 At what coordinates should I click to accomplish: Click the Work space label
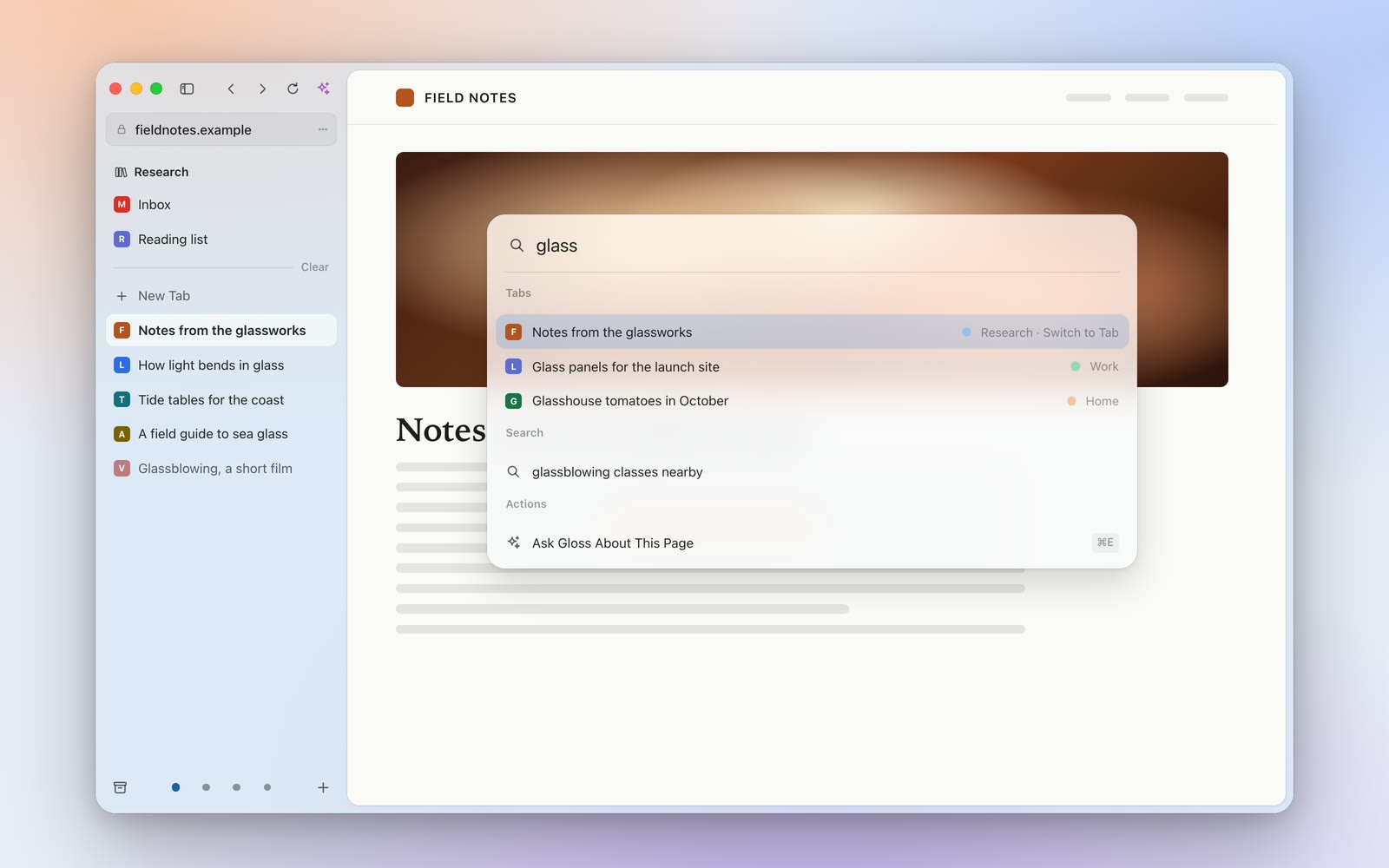tap(1104, 366)
